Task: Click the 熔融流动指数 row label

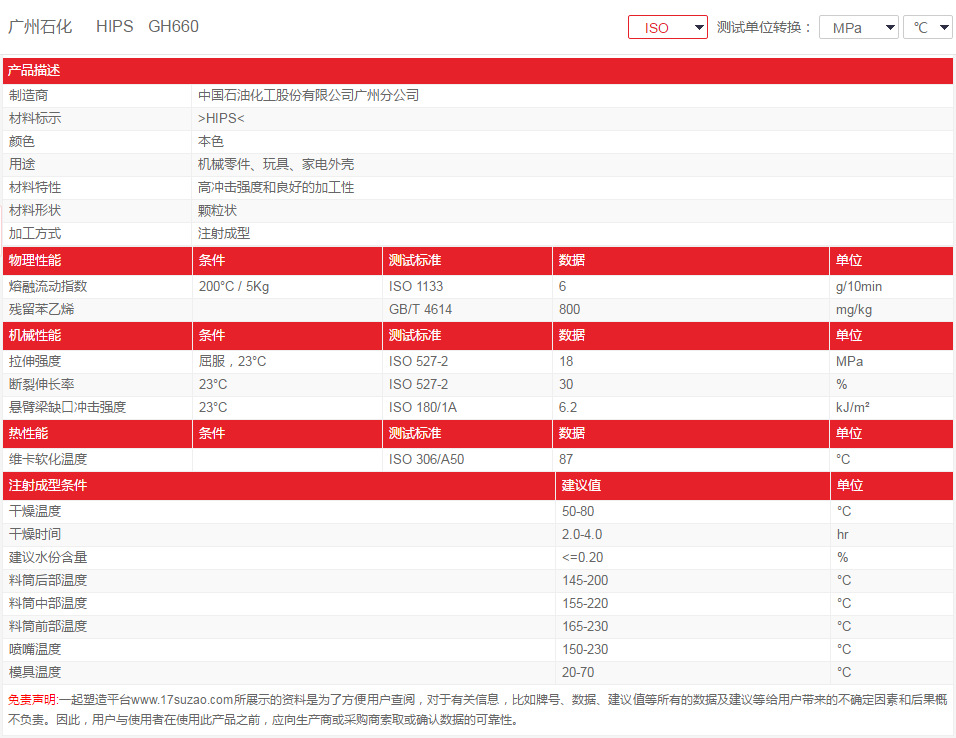Action: click(48, 286)
